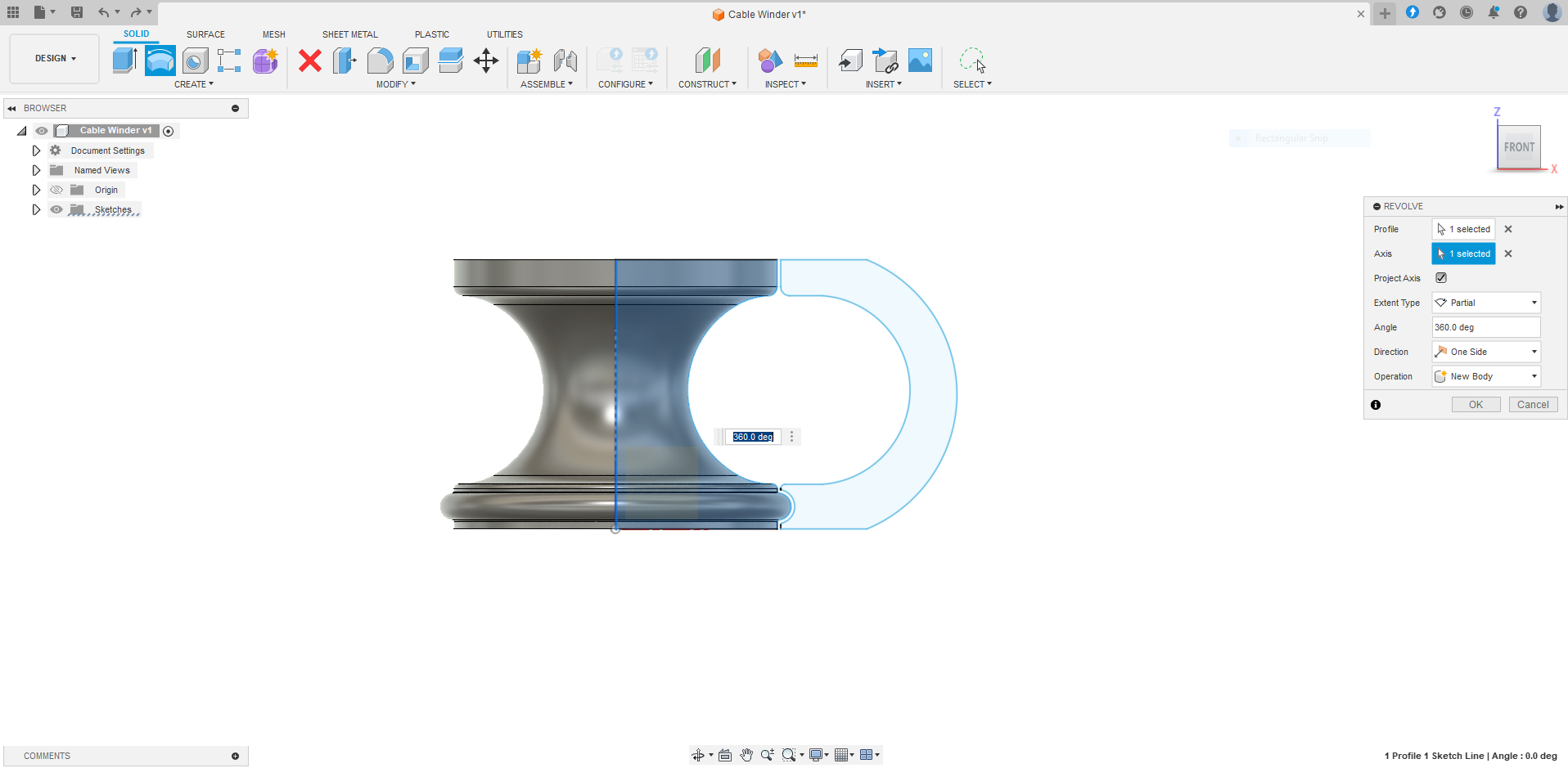Switch to the SURFACE tab
This screenshot has height=768, width=1568.
coord(205,34)
